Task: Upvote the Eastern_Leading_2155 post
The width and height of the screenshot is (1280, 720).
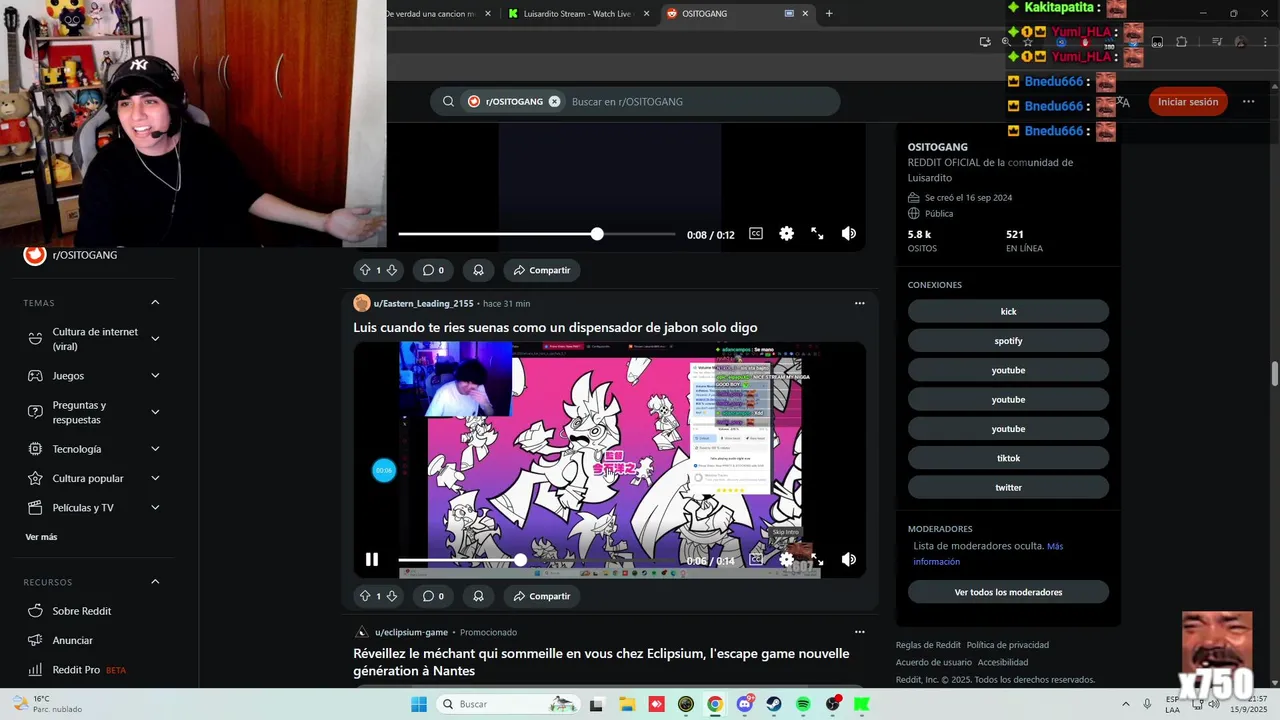Action: [x=365, y=596]
